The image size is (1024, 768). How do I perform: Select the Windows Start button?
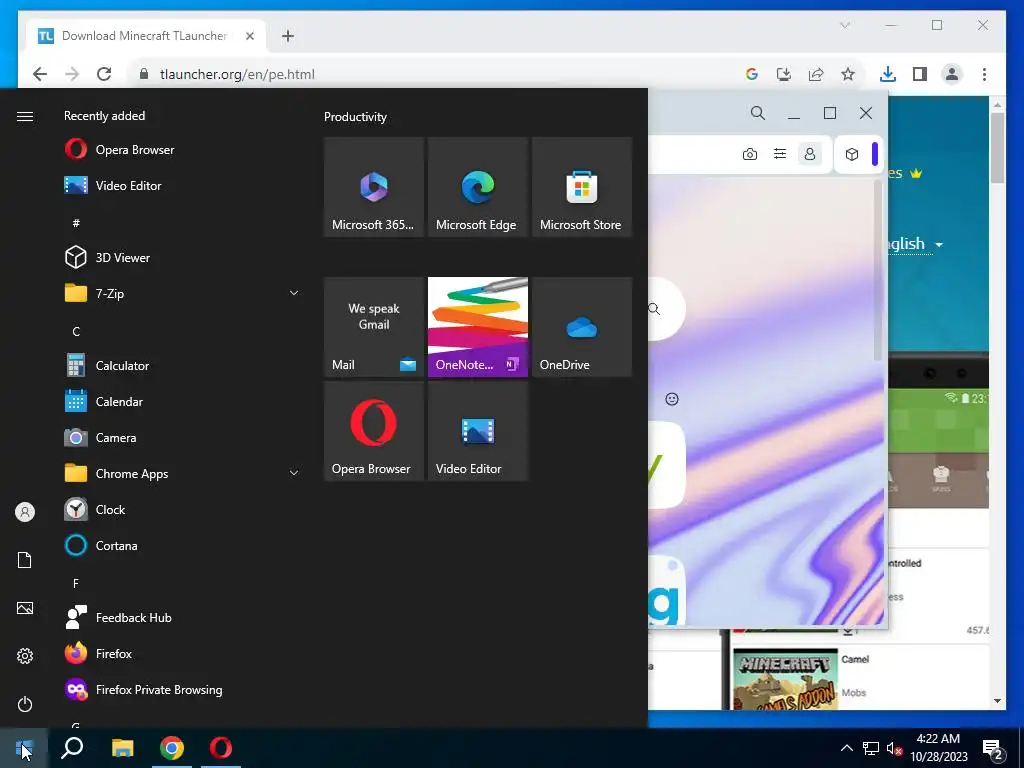(24, 748)
